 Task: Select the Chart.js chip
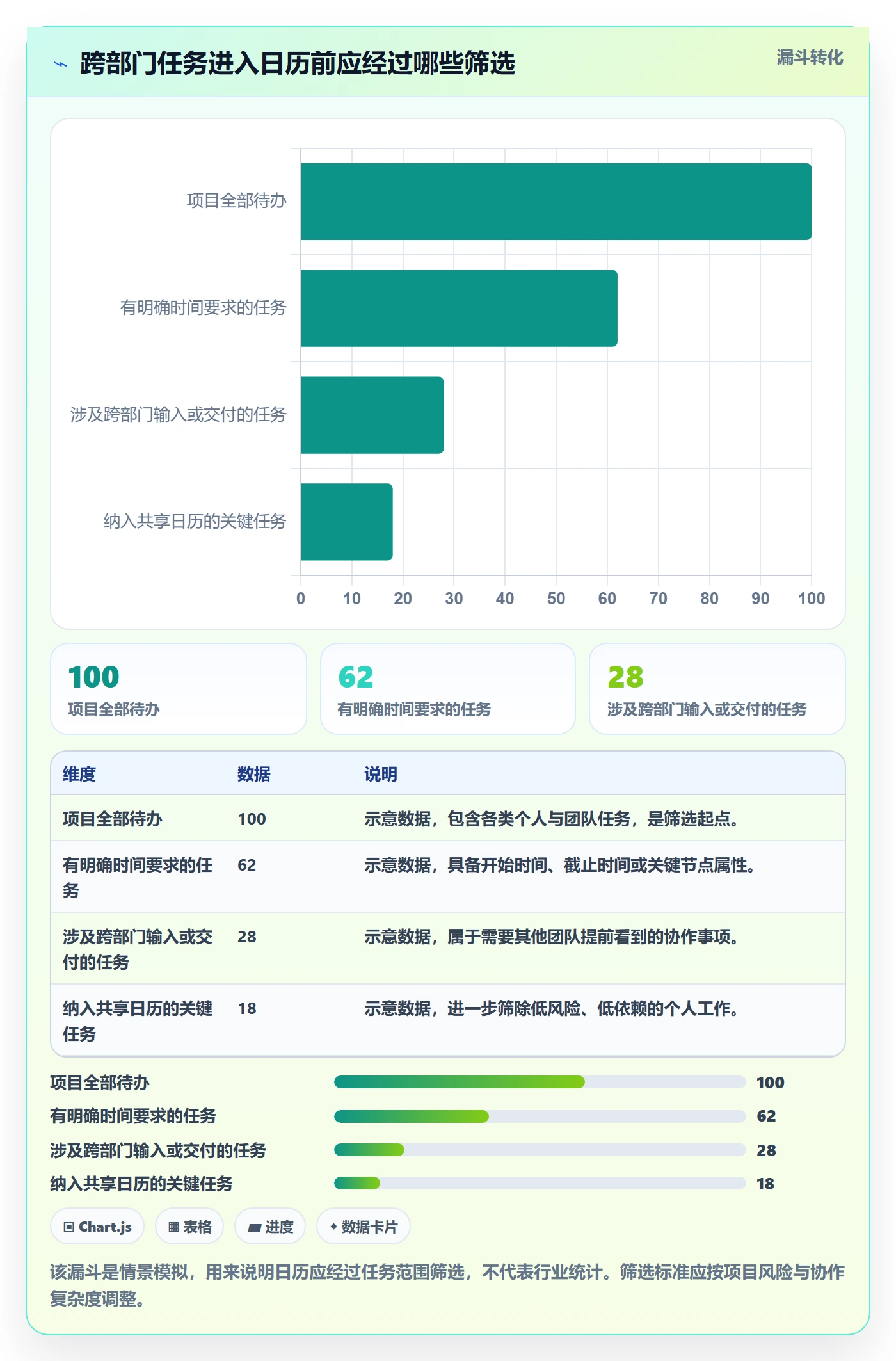97,1227
